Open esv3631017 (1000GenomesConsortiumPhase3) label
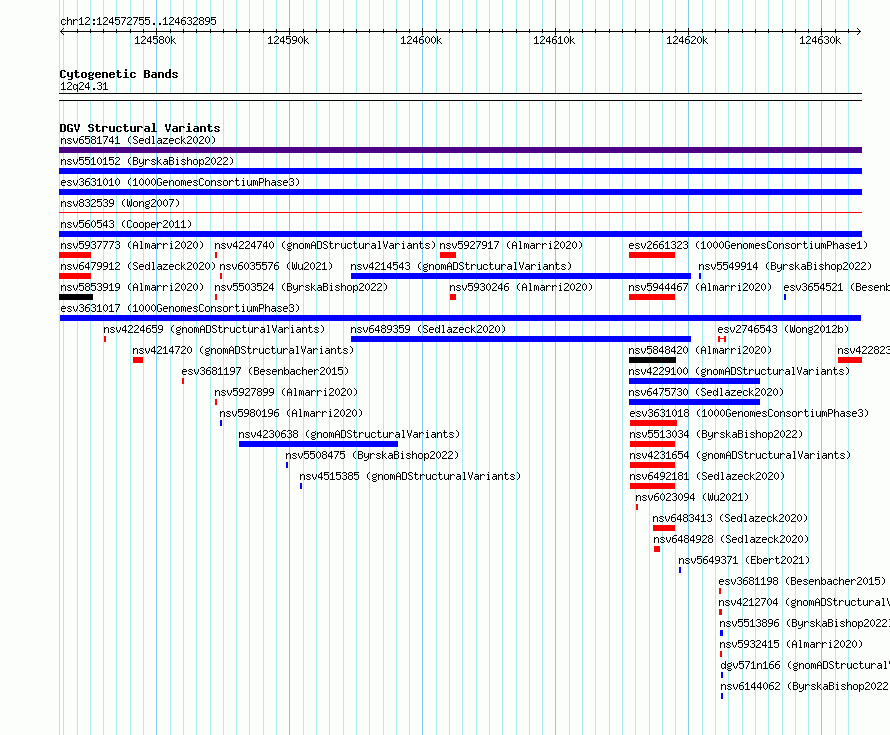Viewport: 890px width, 735px height. (180, 308)
